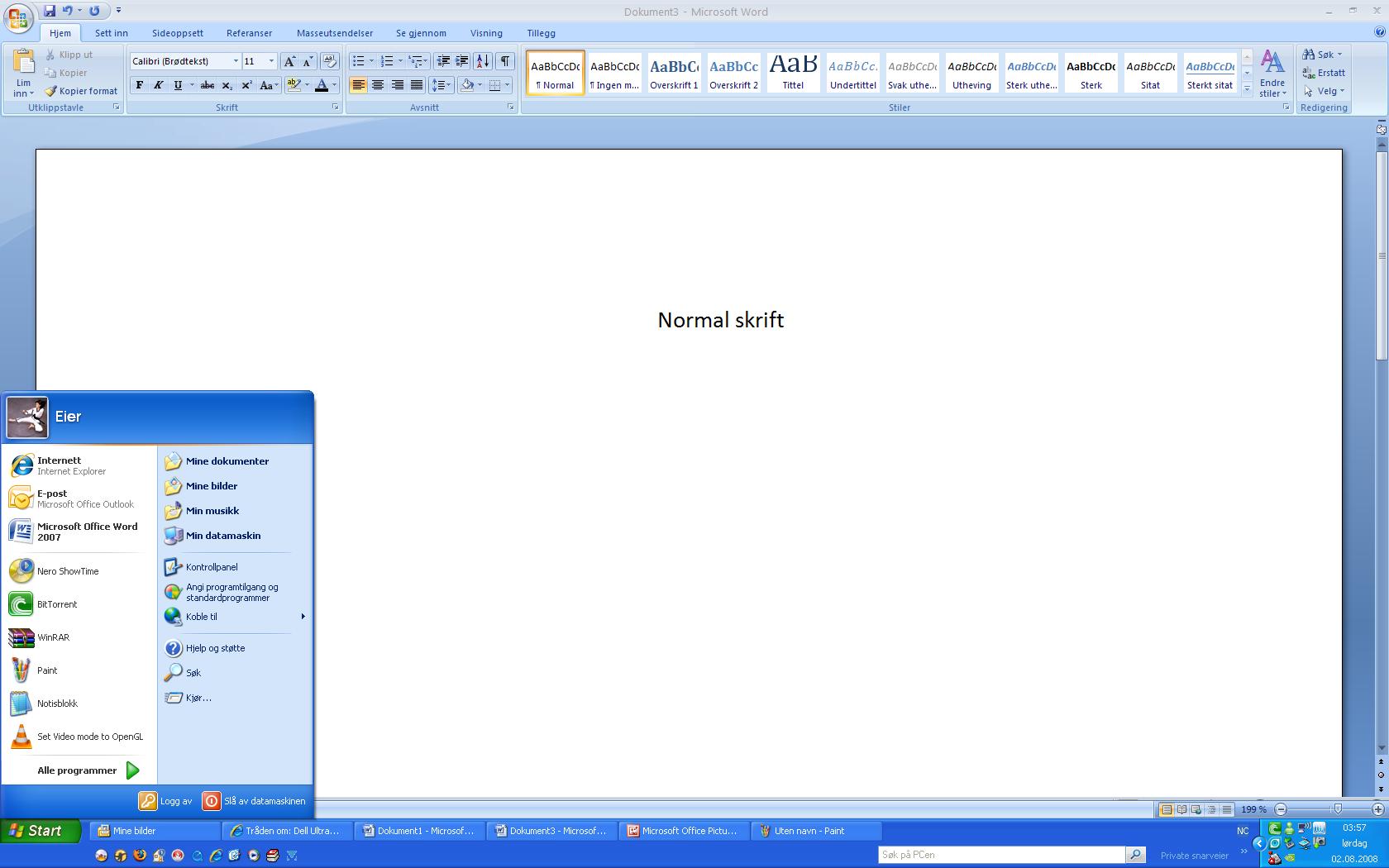
Task: Expand Koble til submenu arrow
Action: click(x=303, y=617)
